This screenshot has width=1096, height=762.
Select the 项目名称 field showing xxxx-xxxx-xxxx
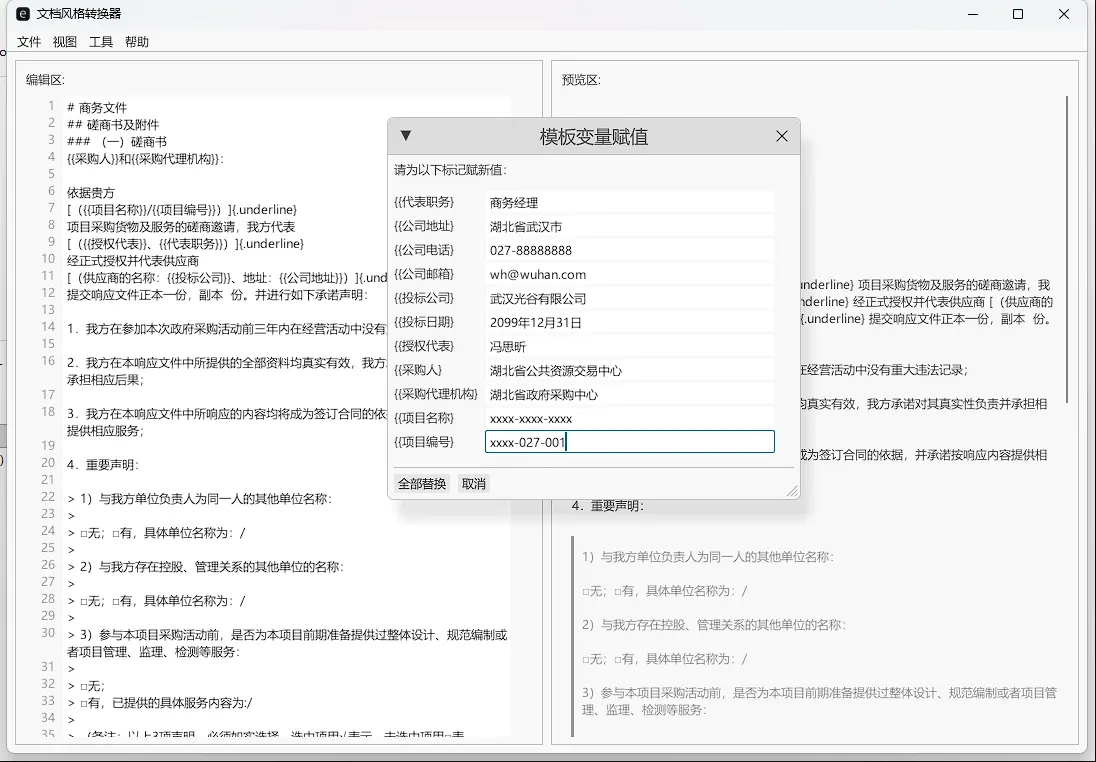click(629, 418)
